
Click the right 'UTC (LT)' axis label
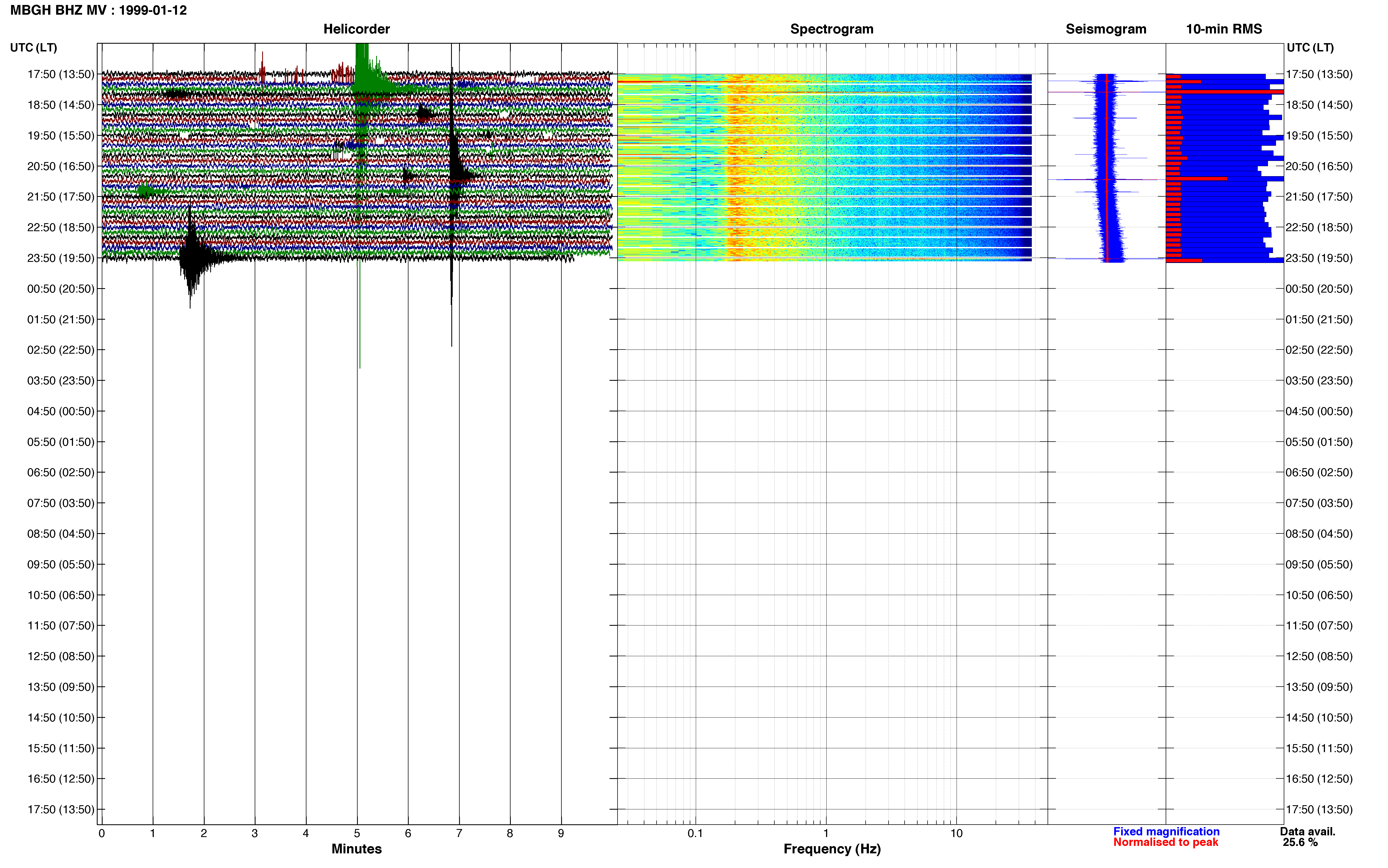click(1310, 48)
